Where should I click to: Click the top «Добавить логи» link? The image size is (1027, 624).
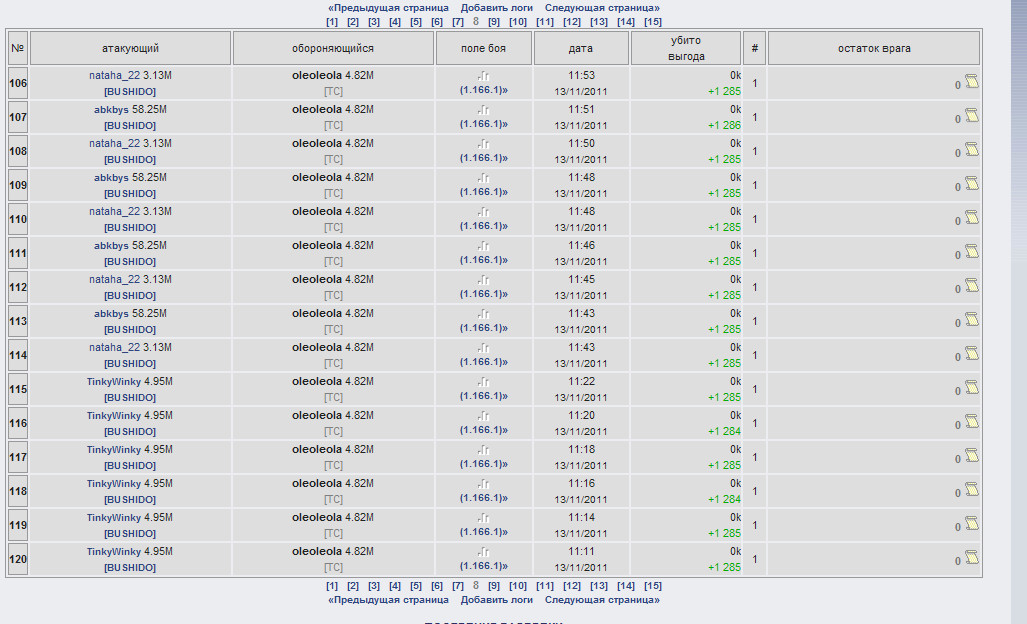(x=496, y=8)
